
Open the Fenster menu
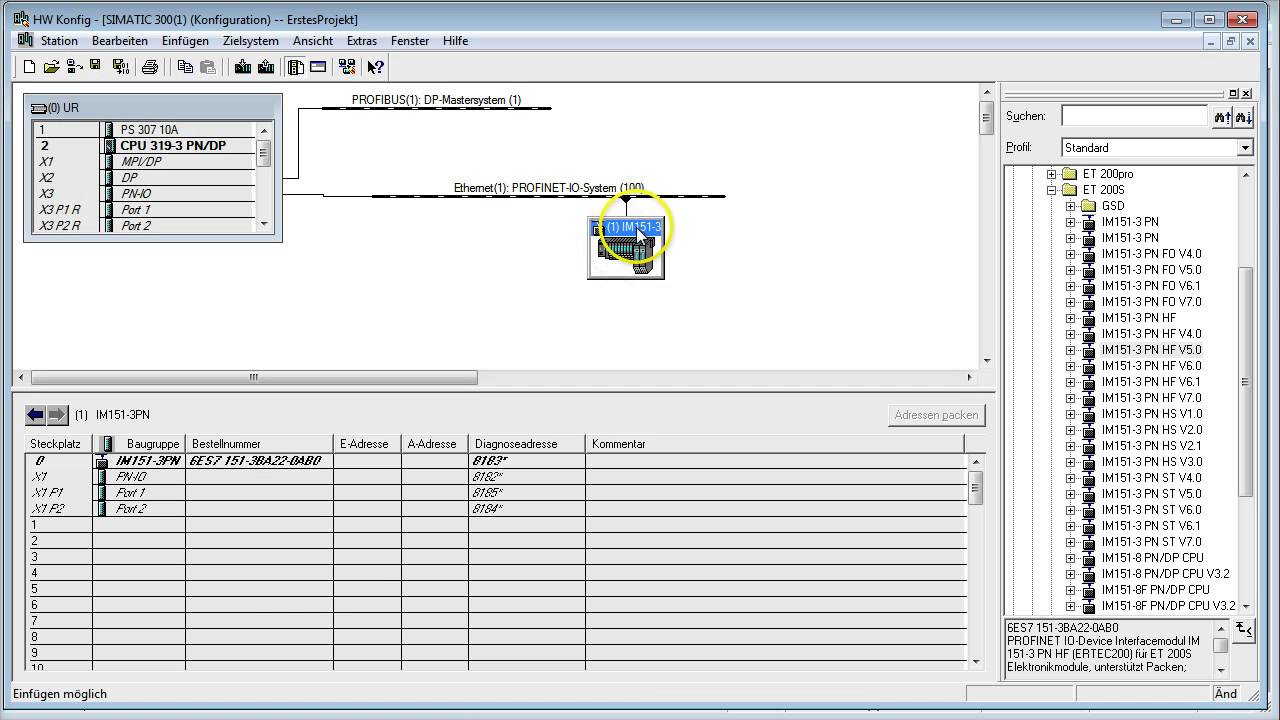point(410,41)
